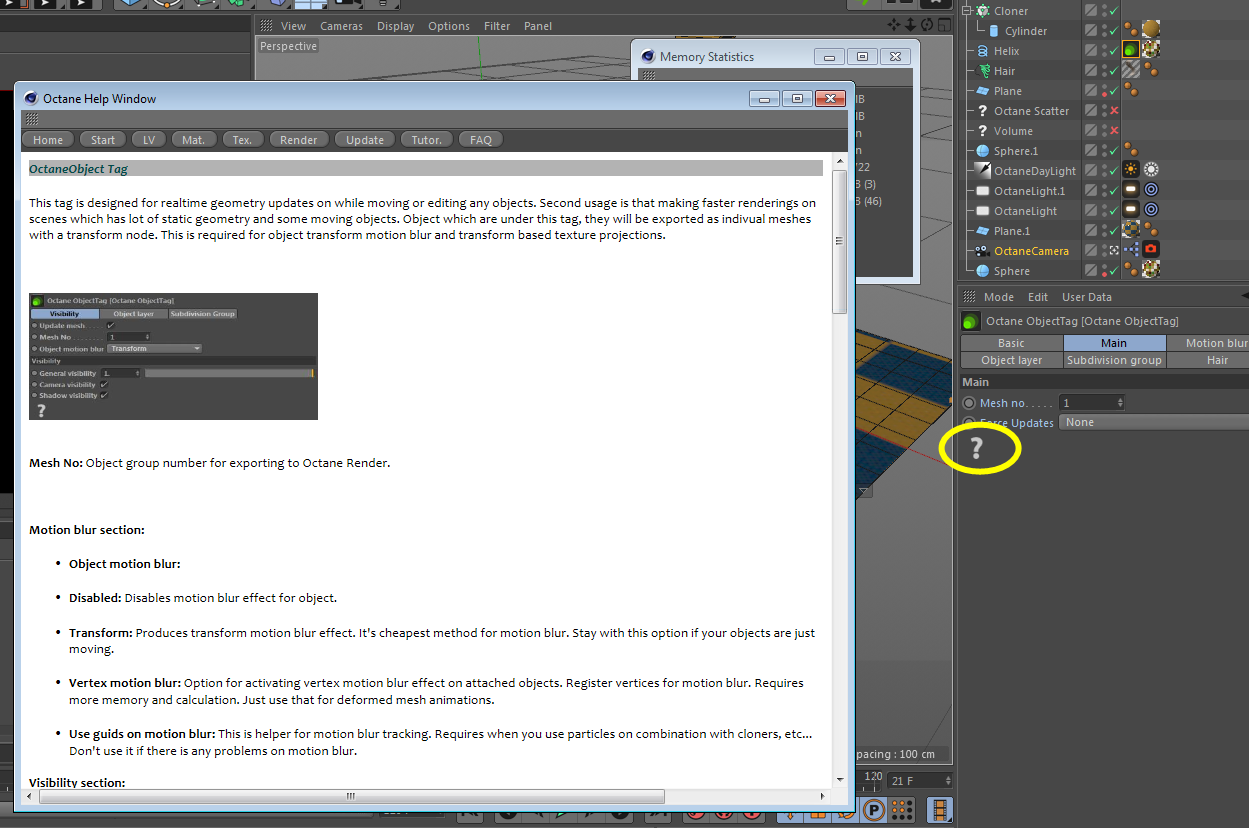Click the Plane.1 object icon

(x=983, y=231)
